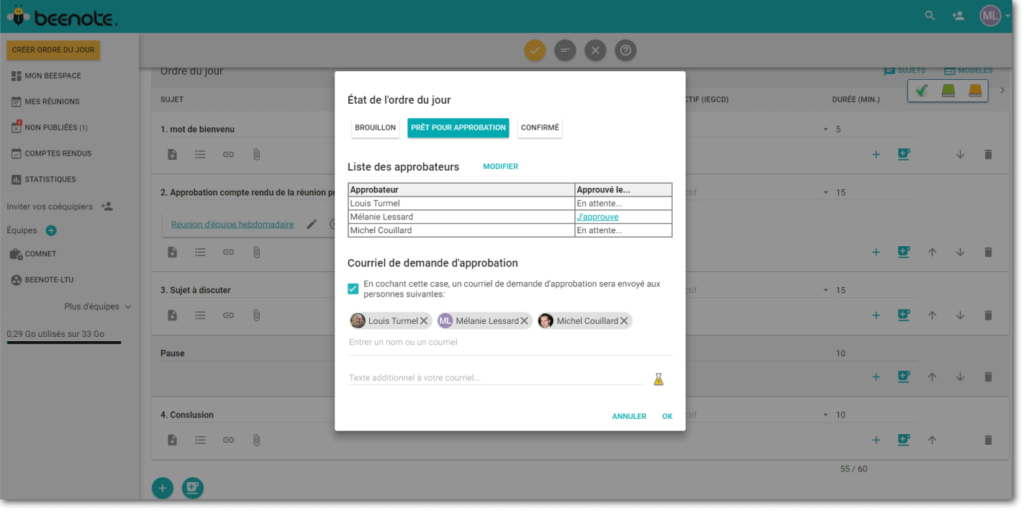Click the add team plus icon
Viewport: 1024px width, 519px height.
51,230
